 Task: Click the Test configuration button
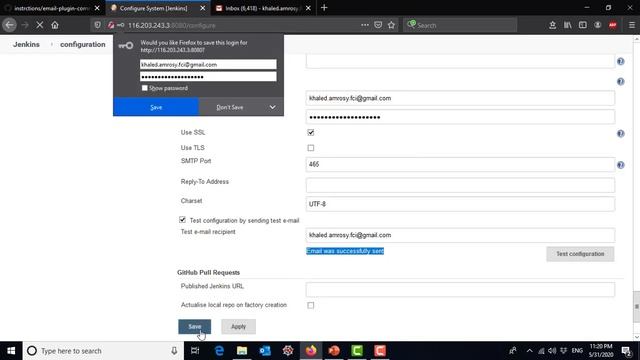point(580,254)
